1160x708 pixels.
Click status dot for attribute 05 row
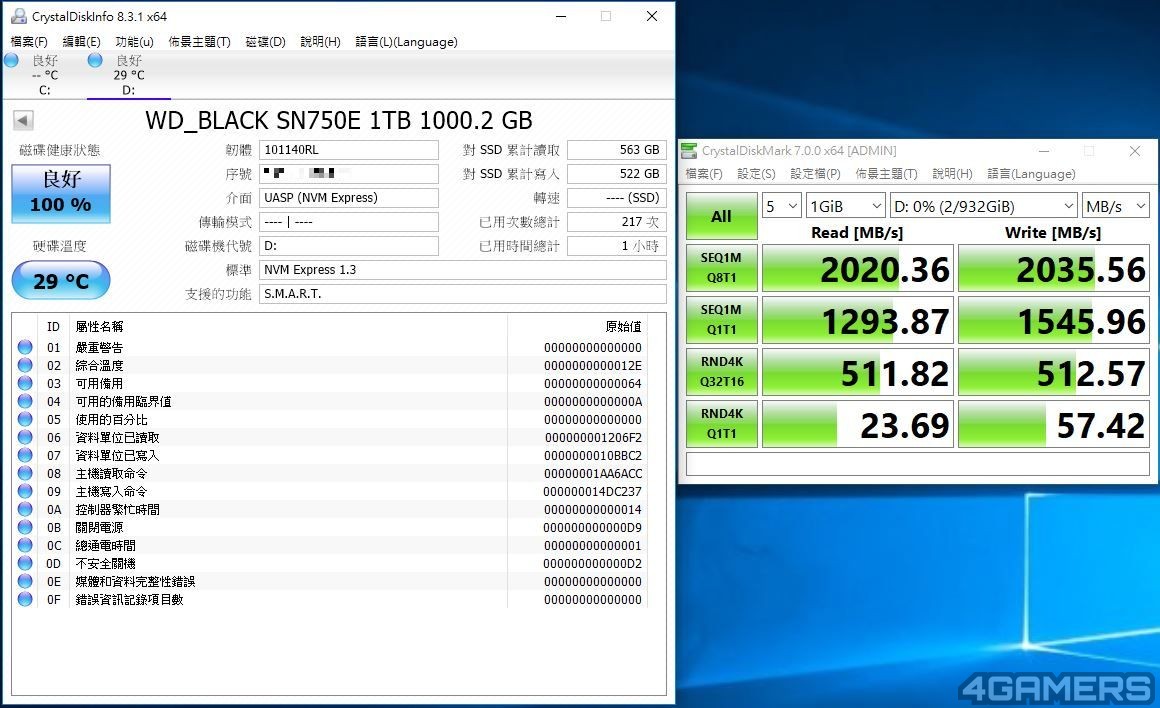(25, 419)
